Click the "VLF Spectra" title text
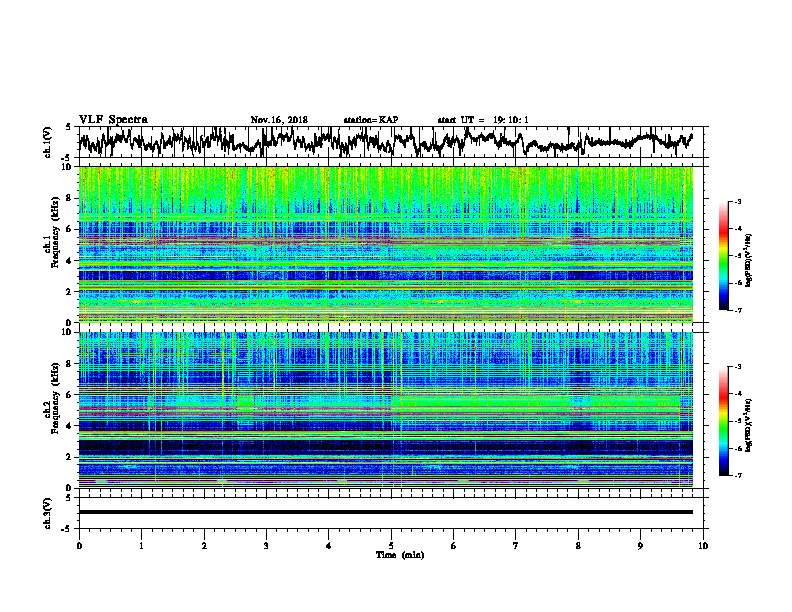Viewport: 792px width, 612px height. pyautogui.click(x=113, y=120)
